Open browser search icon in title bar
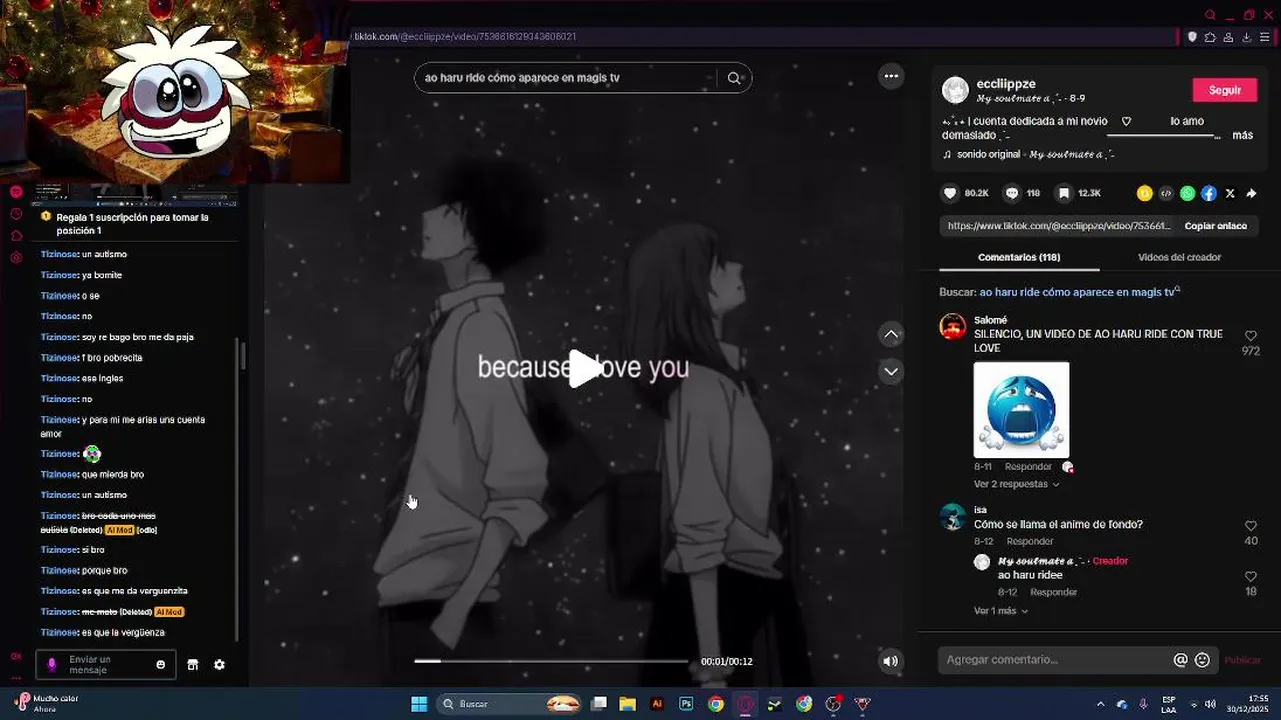 click(1210, 15)
